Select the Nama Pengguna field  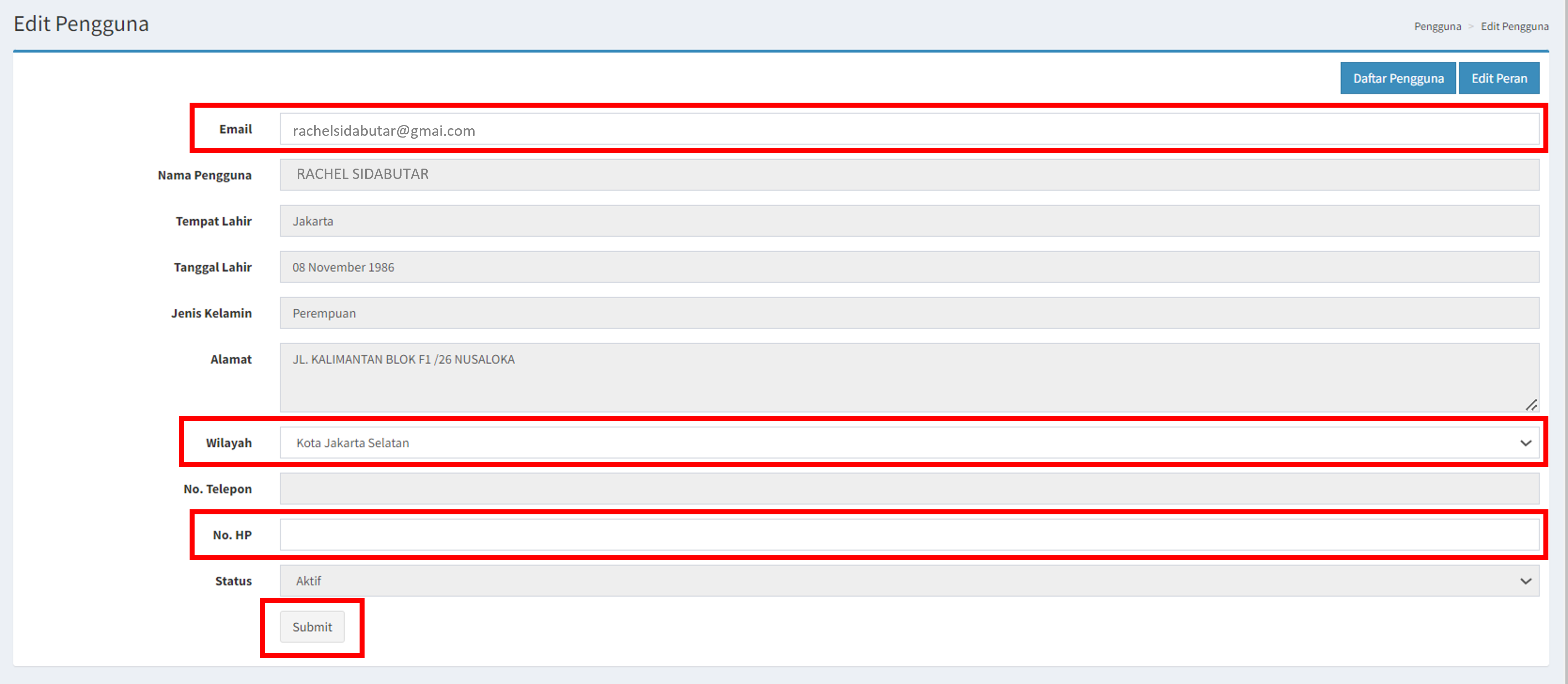(909, 175)
